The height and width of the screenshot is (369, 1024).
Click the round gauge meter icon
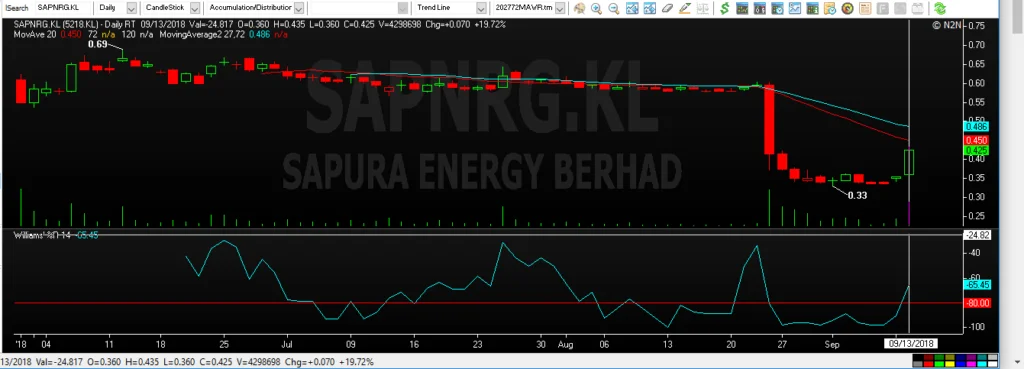tap(848, 8)
